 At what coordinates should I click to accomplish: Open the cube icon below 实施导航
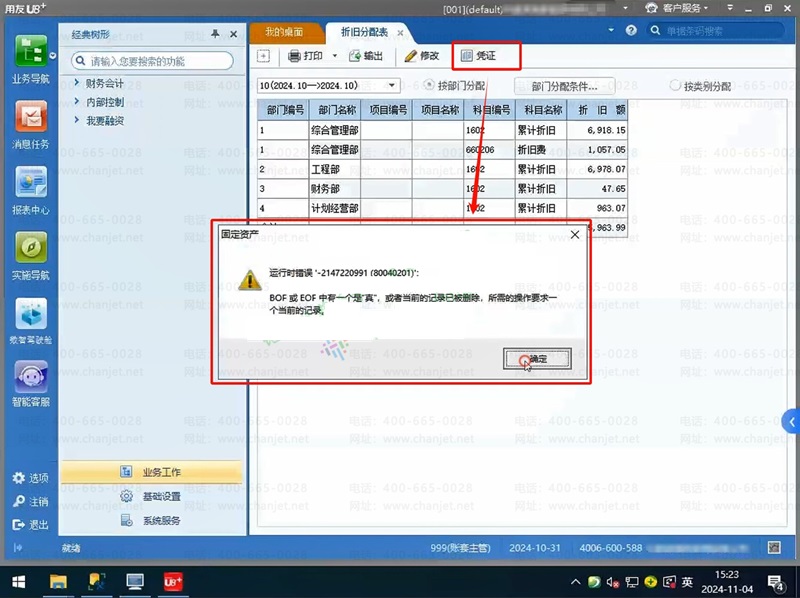pos(31,313)
